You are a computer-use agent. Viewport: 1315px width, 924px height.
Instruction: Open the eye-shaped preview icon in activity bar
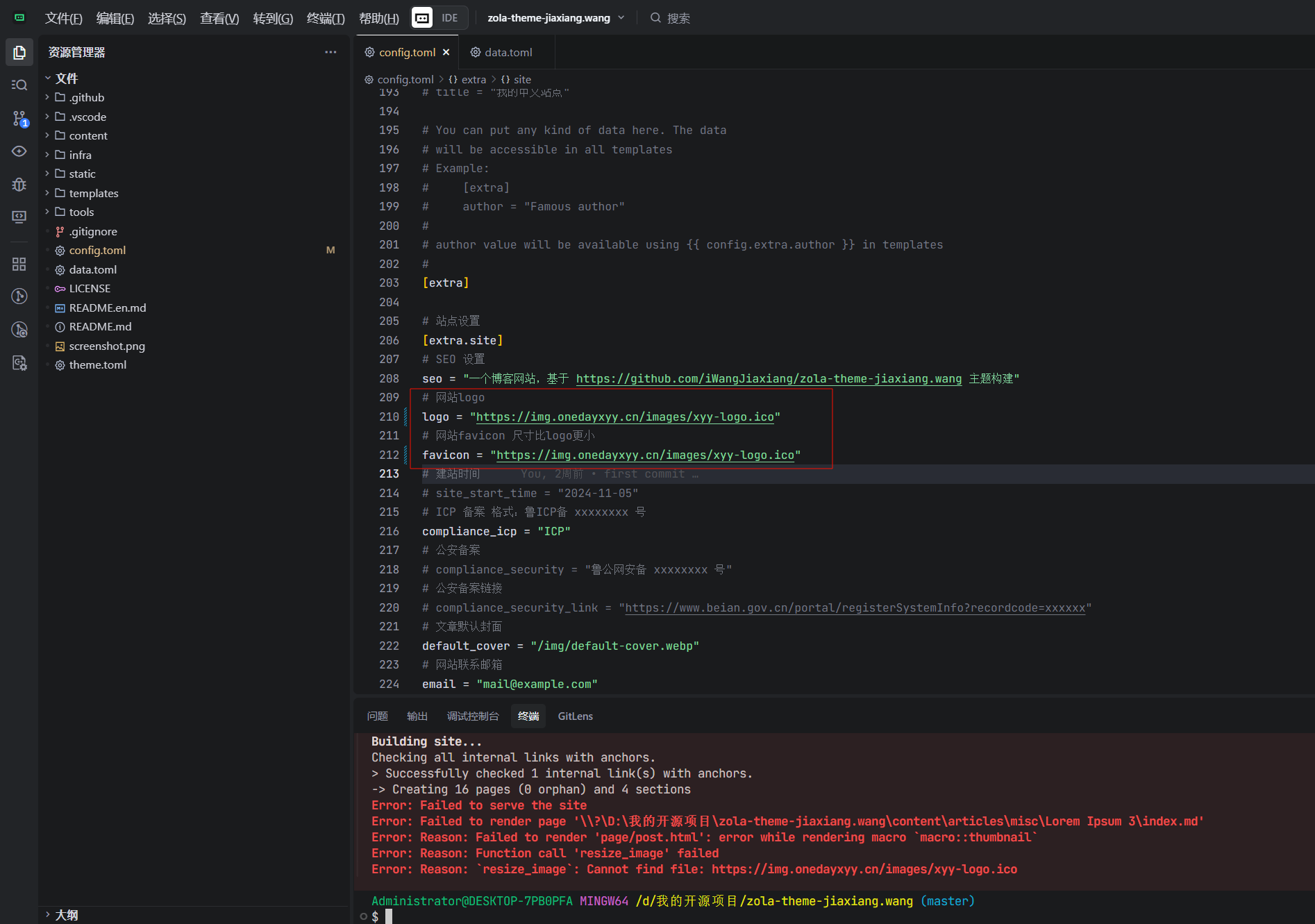(x=19, y=151)
